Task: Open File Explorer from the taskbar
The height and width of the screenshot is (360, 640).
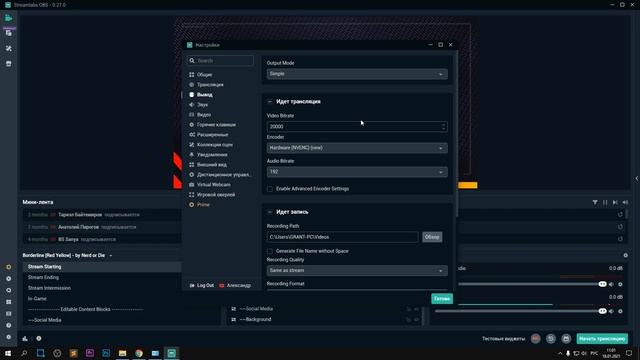Action: click(122, 353)
